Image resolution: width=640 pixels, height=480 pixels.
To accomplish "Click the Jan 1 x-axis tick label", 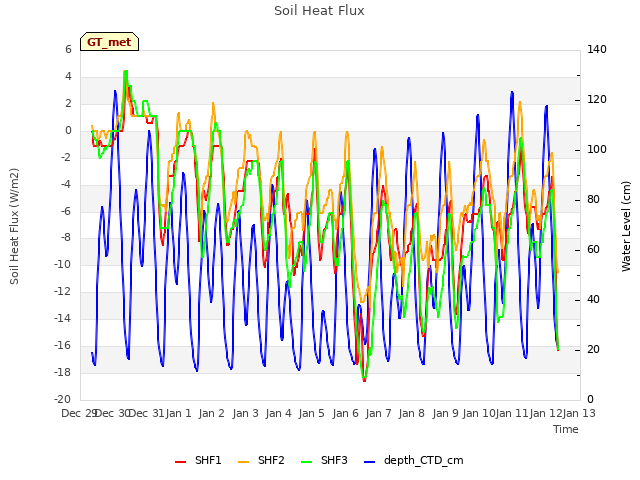I will click(x=178, y=413).
